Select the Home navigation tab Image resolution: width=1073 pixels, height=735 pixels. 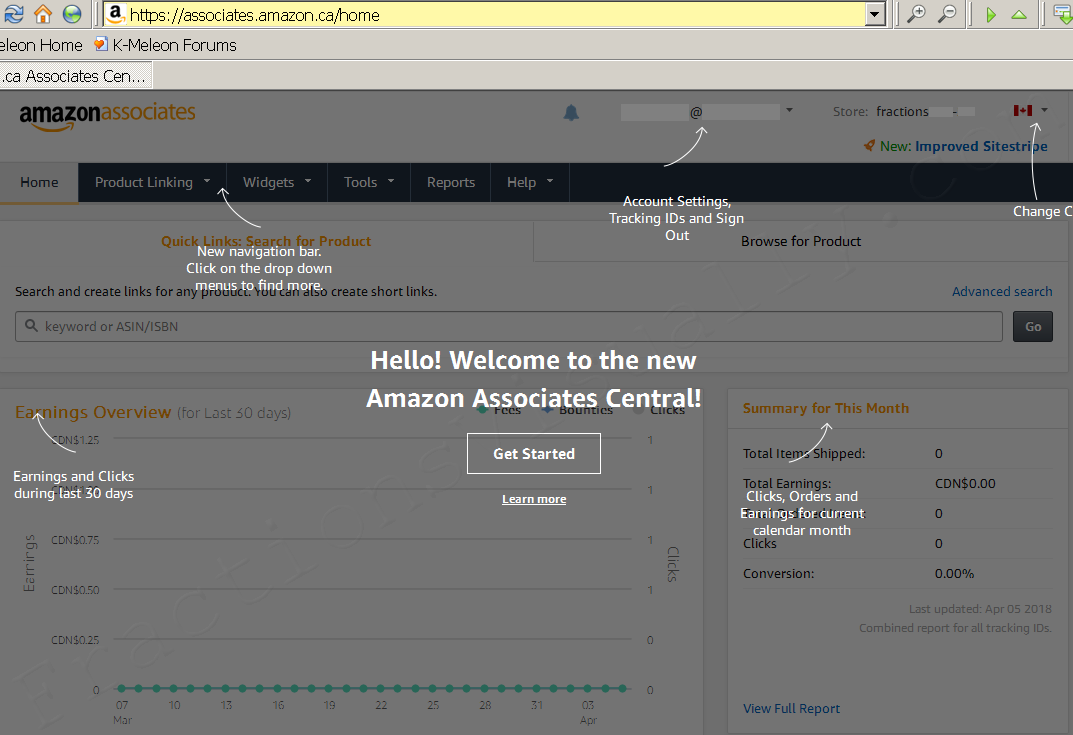tap(39, 183)
